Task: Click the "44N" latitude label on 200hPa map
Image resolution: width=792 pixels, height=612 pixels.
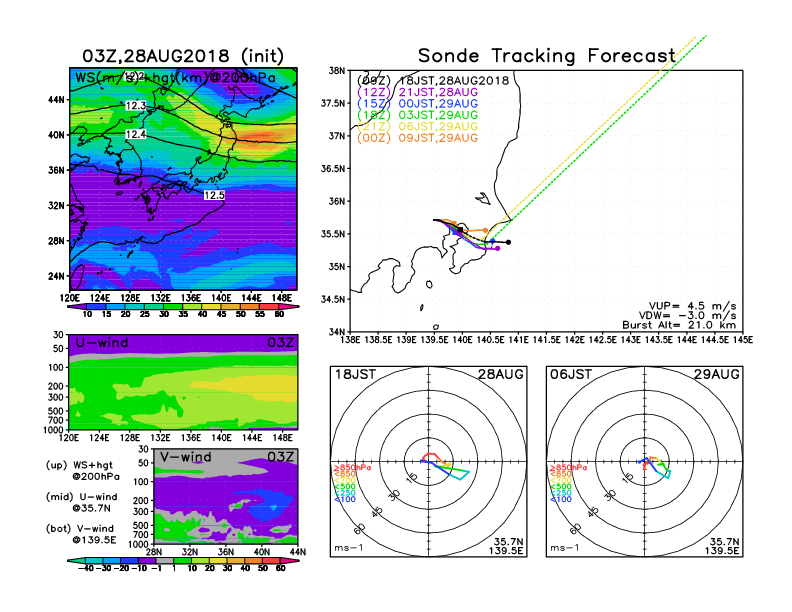Action: pyautogui.click(x=57, y=100)
